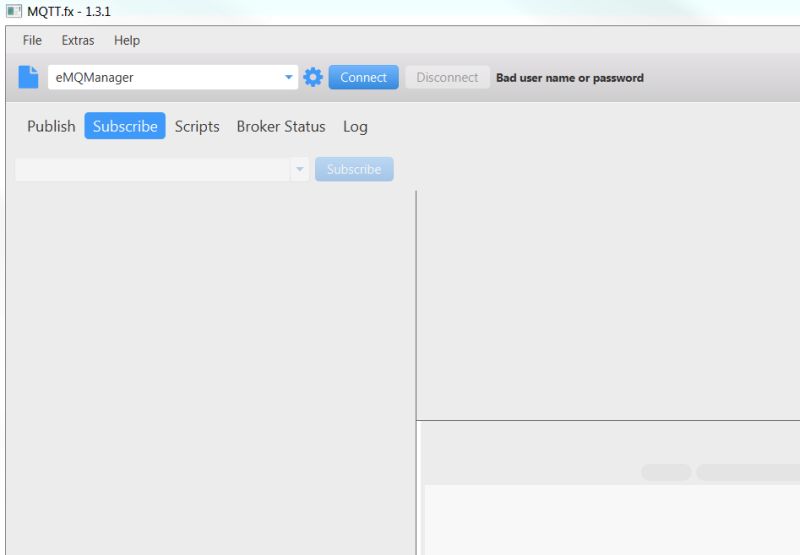This screenshot has width=800, height=555.
Task: Expand the topic dropdown arrow
Action: [x=300, y=169]
